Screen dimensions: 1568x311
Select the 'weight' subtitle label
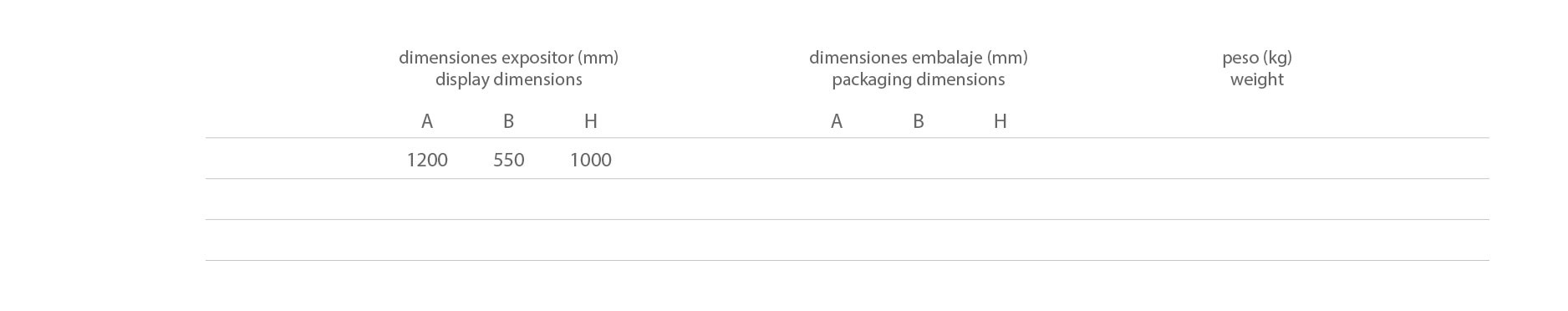(x=1257, y=79)
